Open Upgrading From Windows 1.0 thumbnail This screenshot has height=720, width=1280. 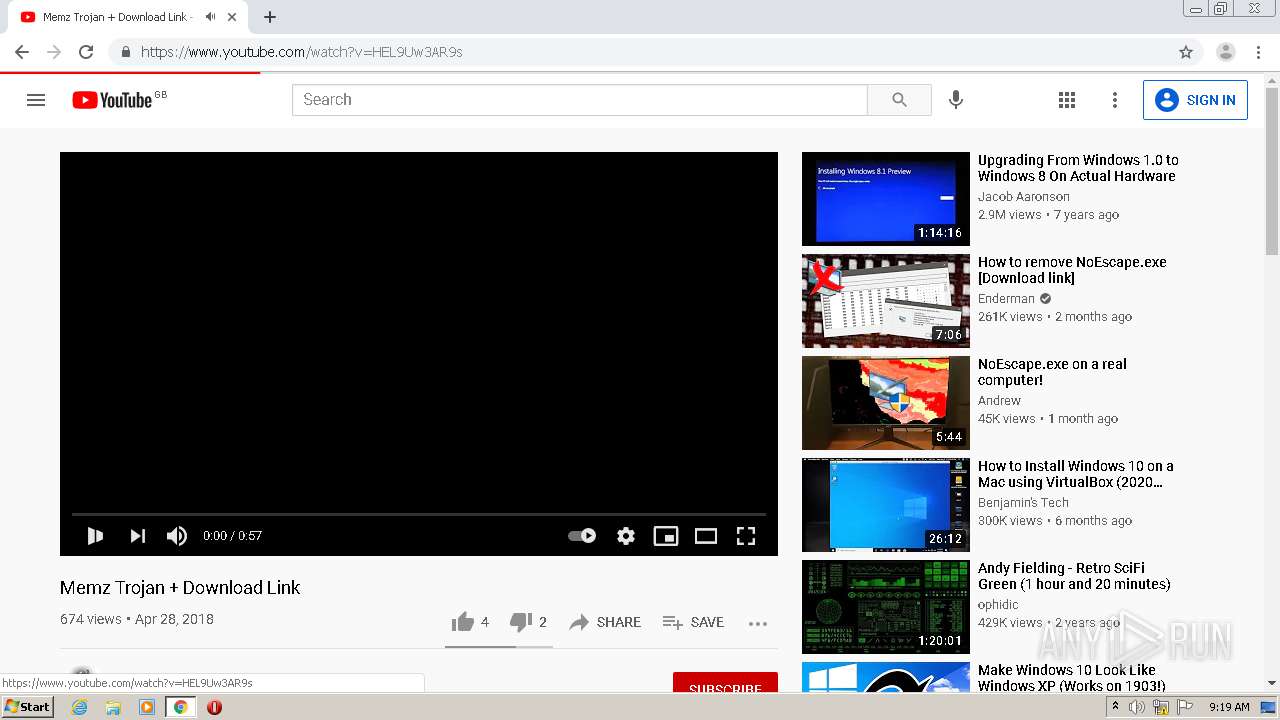click(x=886, y=199)
